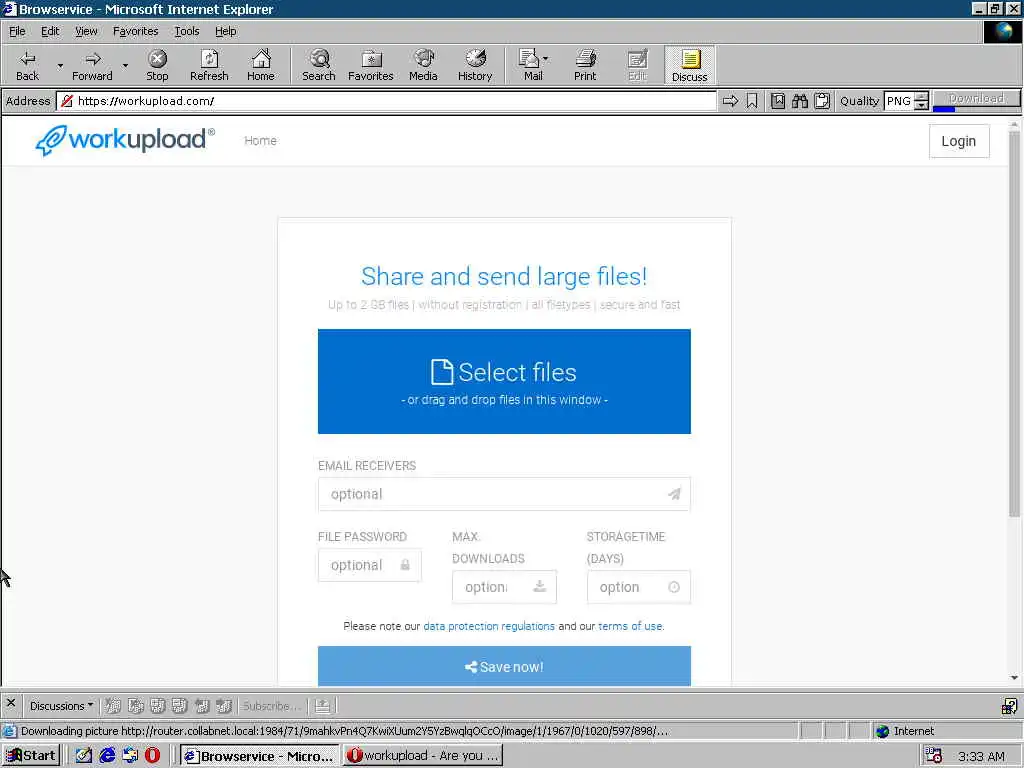Go to the Home page toolbar button

tap(261, 65)
